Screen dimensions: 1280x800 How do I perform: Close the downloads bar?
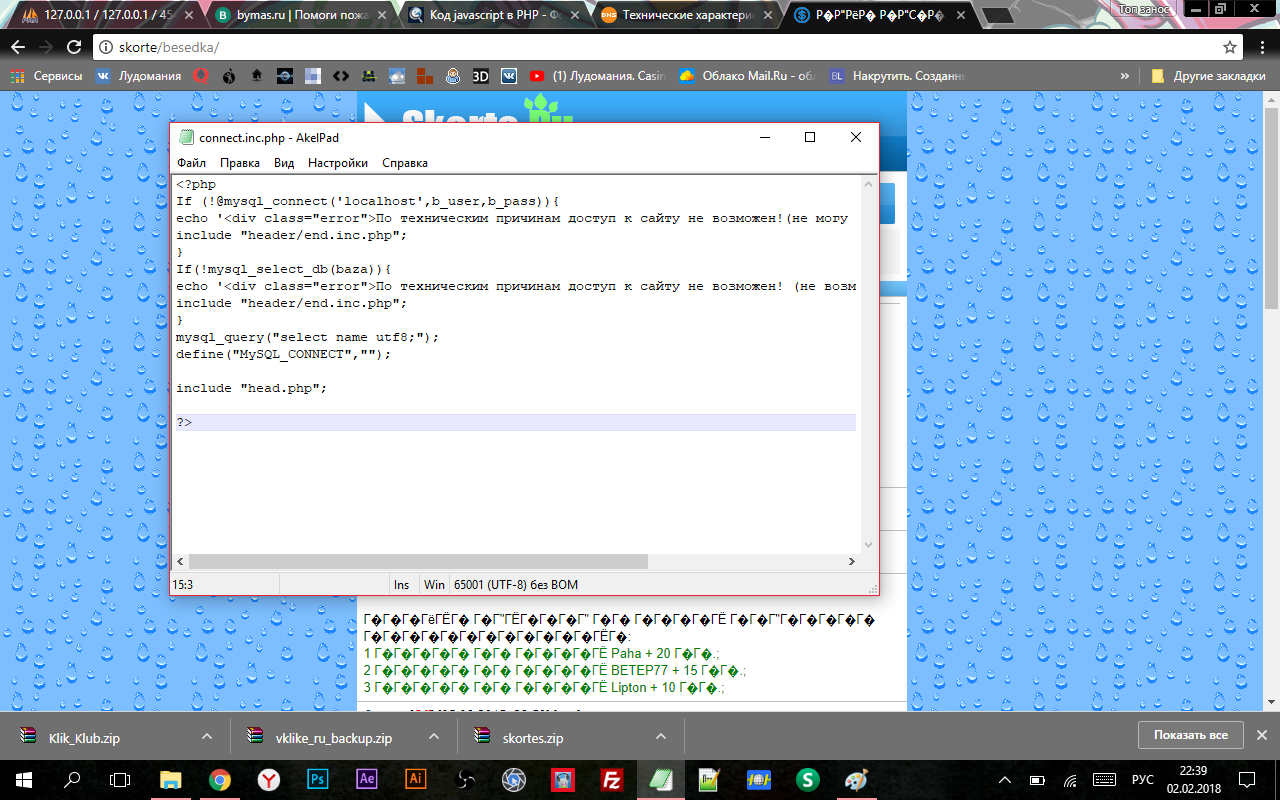click(x=1262, y=735)
